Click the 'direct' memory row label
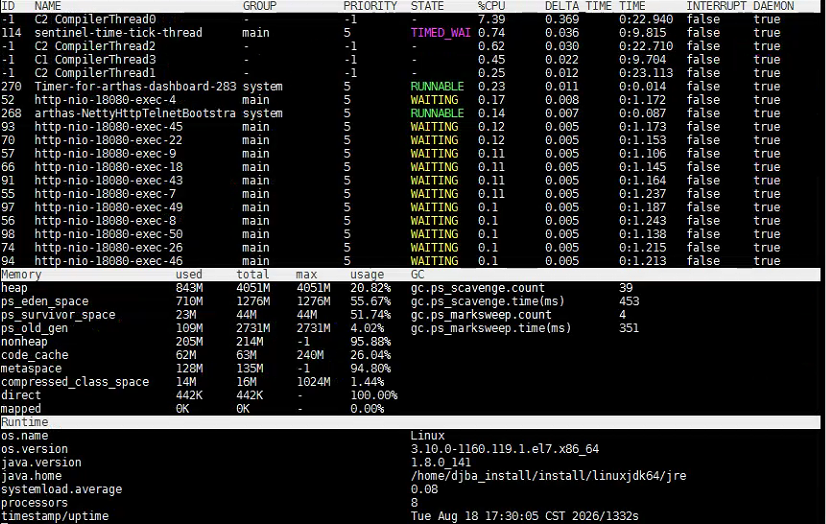This screenshot has width=826, height=524. [21, 396]
